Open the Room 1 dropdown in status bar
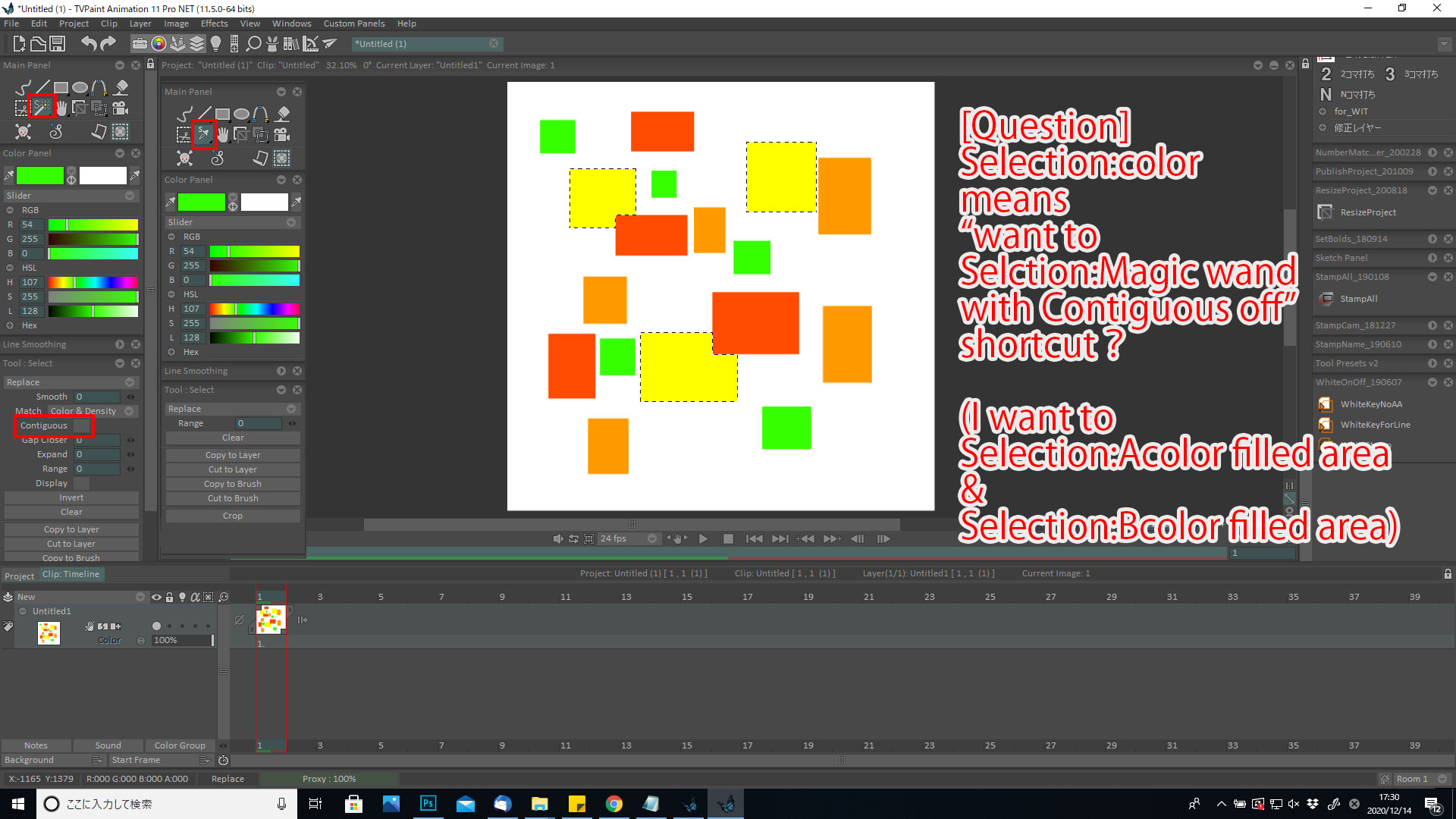 [1422, 779]
